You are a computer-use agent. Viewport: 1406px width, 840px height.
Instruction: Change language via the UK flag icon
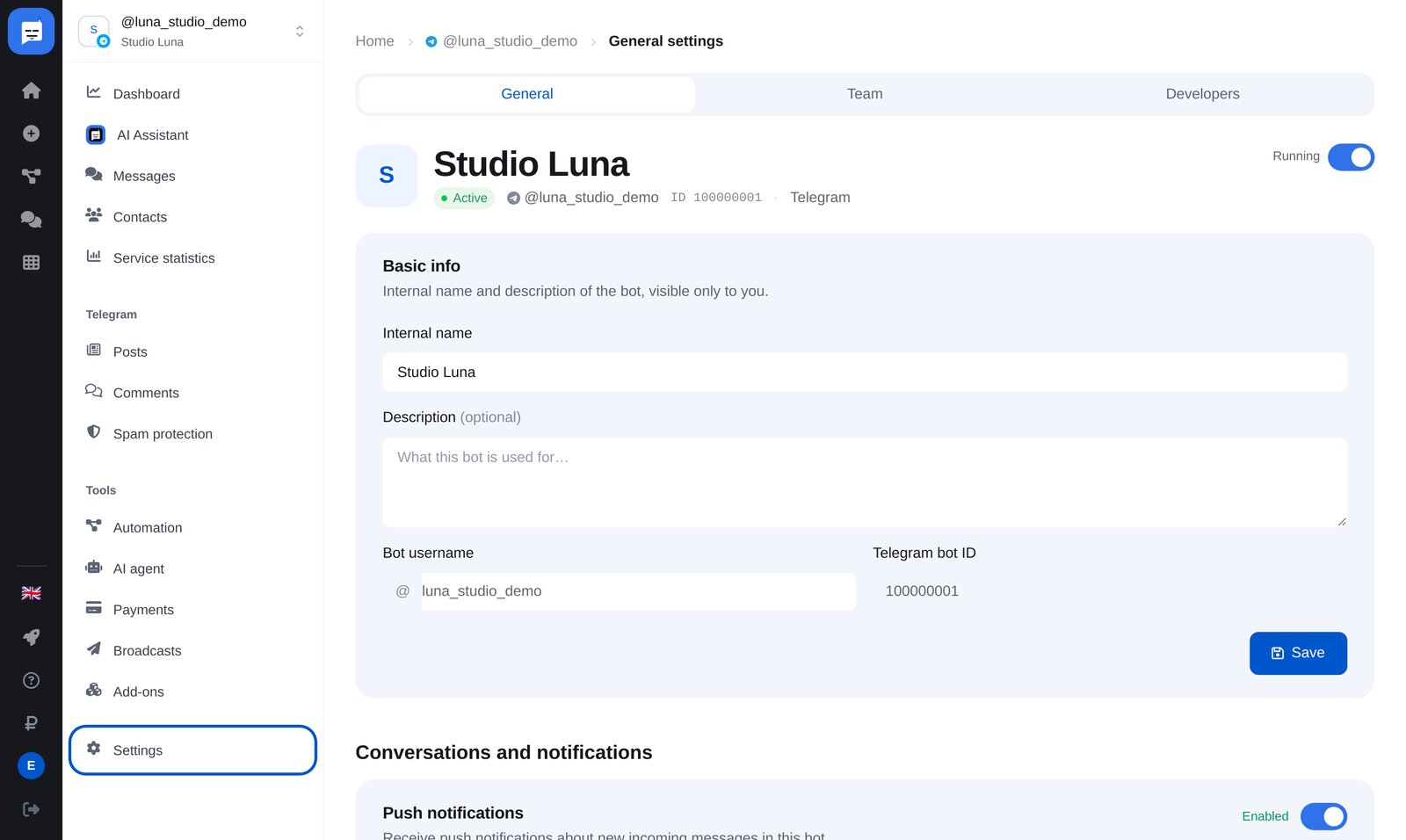tap(31, 593)
